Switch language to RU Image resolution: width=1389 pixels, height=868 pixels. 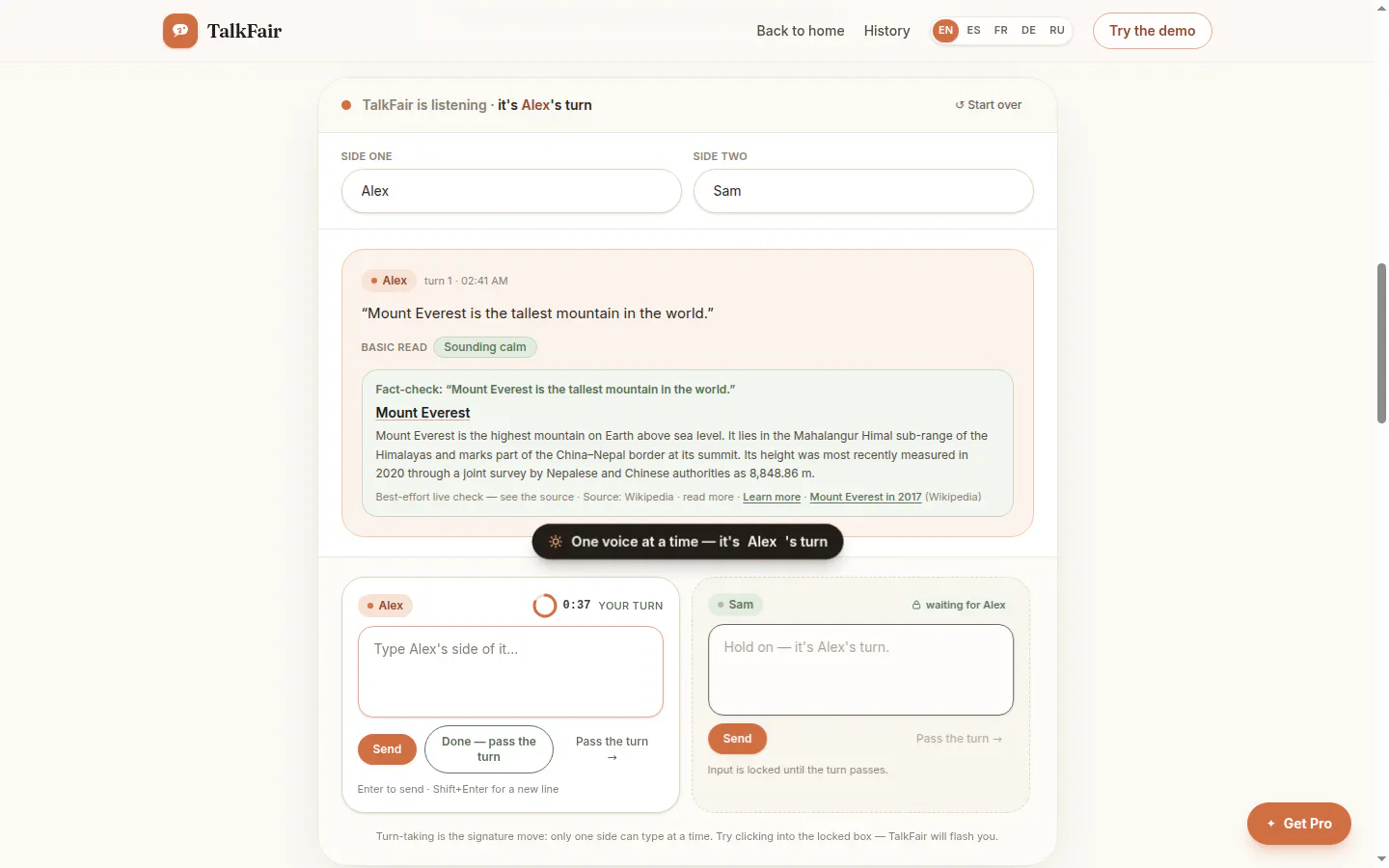pos(1057,31)
